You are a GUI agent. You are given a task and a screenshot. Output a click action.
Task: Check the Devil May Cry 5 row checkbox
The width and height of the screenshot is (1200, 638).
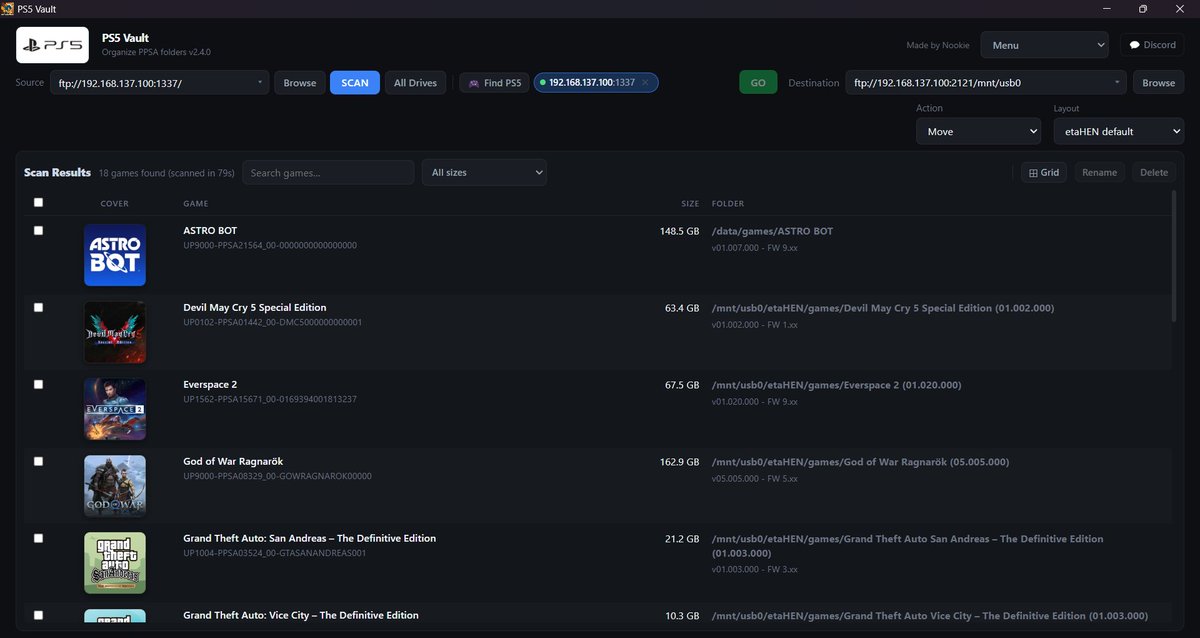pos(38,307)
